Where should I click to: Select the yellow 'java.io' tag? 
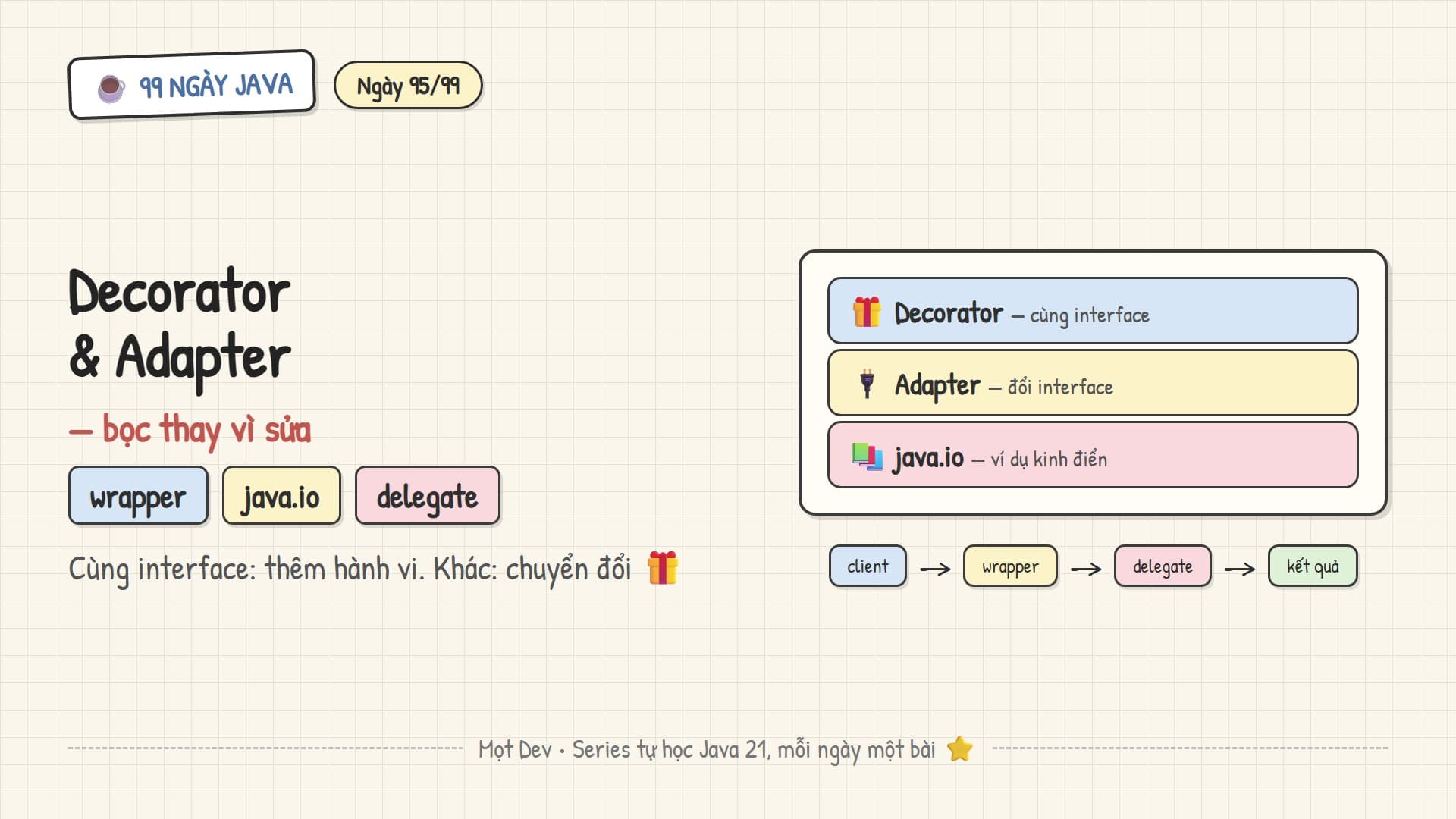pyautogui.click(x=281, y=496)
